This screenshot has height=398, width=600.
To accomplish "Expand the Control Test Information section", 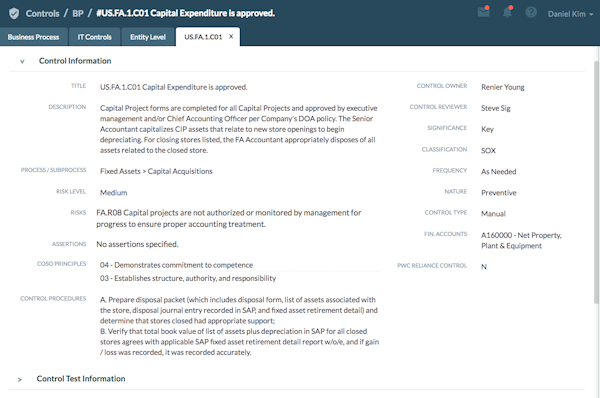I will [x=20, y=379].
